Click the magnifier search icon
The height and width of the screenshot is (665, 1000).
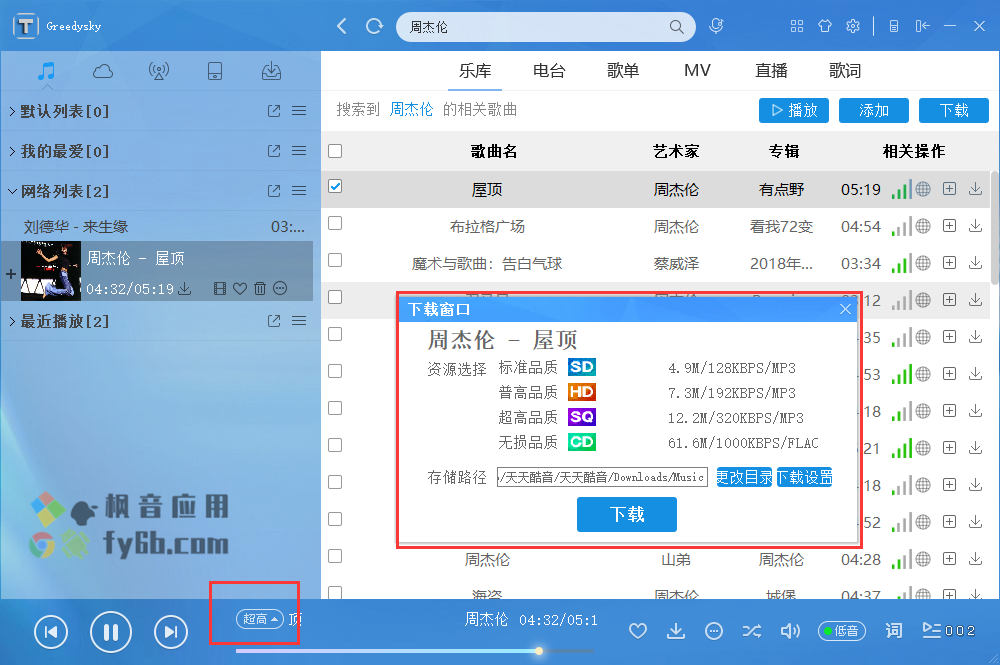[x=677, y=27]
